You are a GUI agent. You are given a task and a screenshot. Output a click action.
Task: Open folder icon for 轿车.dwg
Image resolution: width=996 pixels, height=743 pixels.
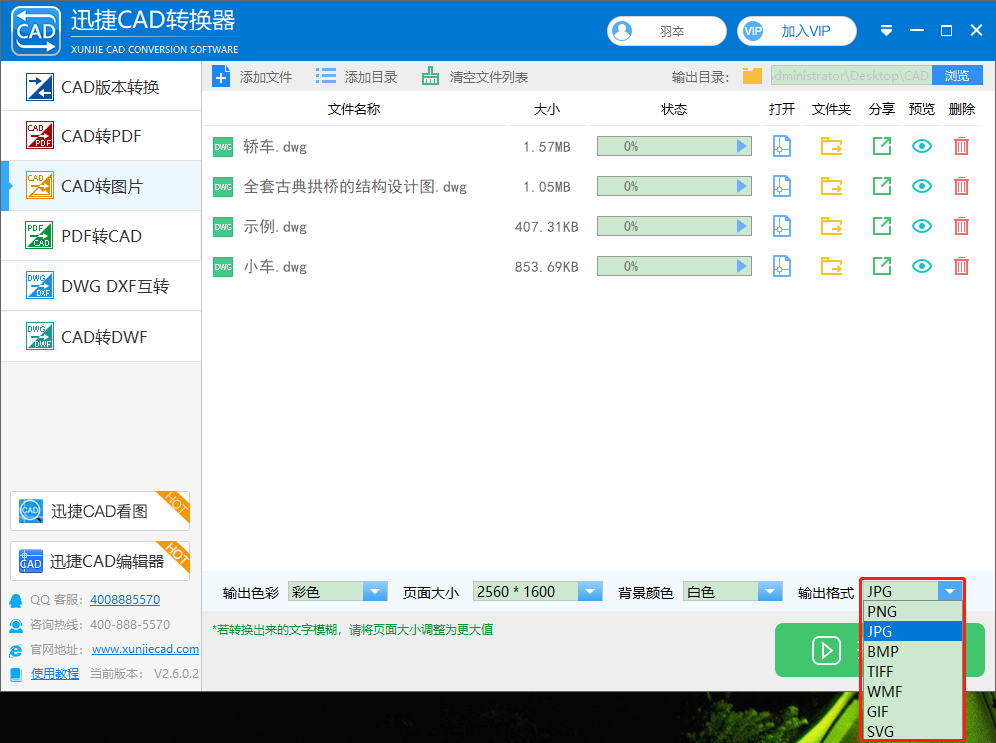831,147
